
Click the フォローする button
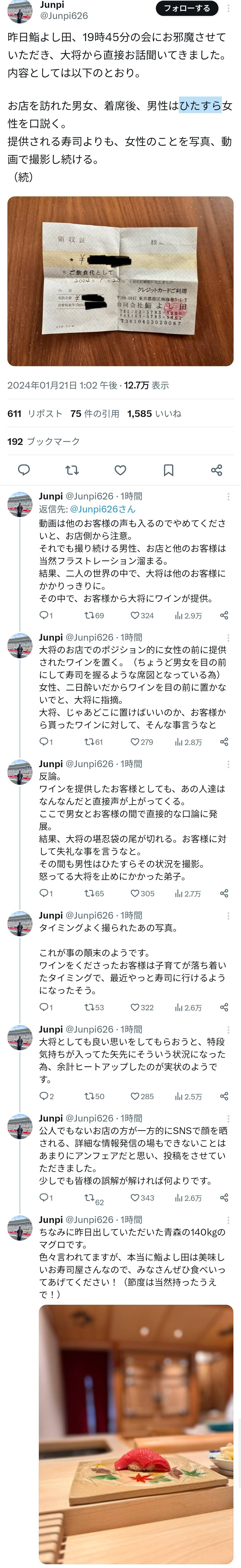point(187,8)
